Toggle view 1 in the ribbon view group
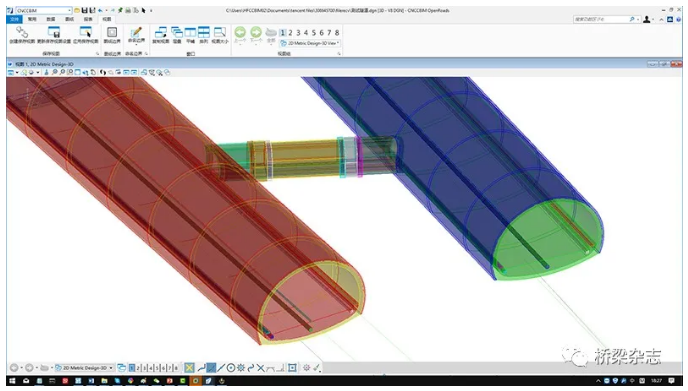This screenshot has width=688, height=391. [283, 32]
